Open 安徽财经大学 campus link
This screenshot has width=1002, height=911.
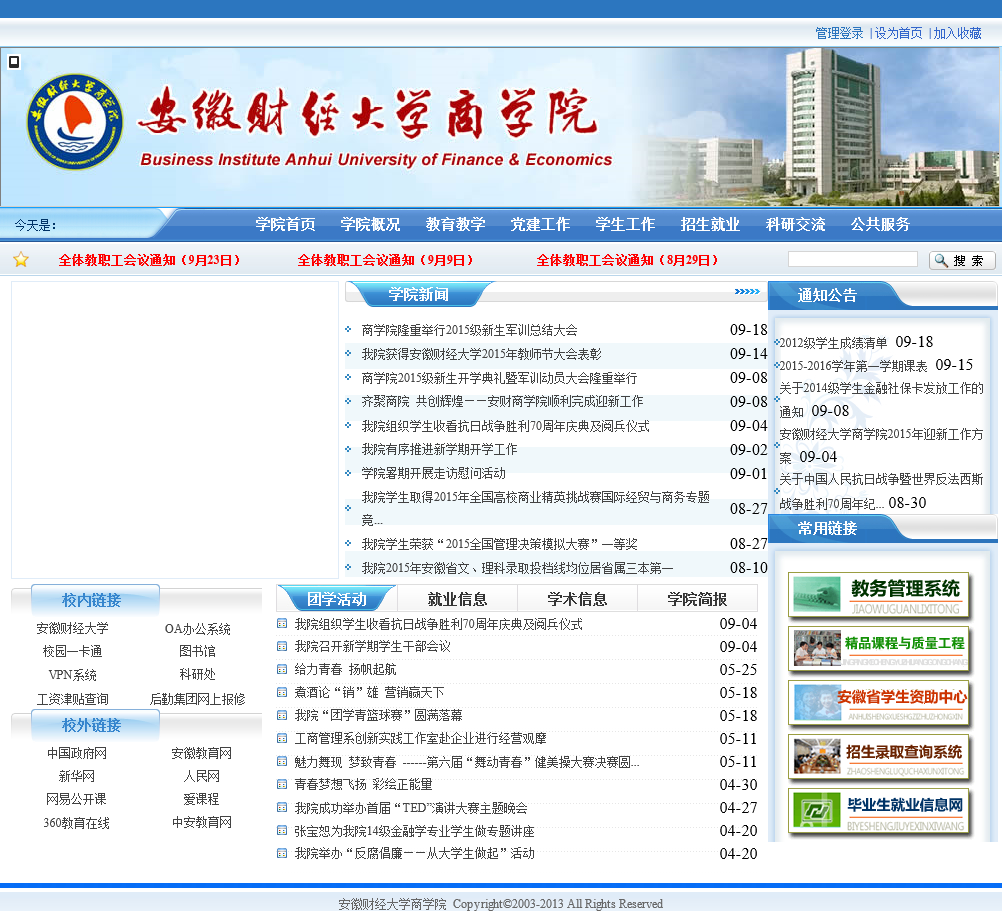(x=72, y=629)
